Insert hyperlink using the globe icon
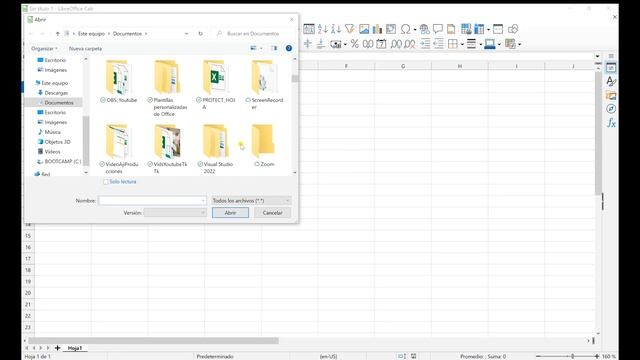Viewport: 640px width, 360px height. click(424, 29)
